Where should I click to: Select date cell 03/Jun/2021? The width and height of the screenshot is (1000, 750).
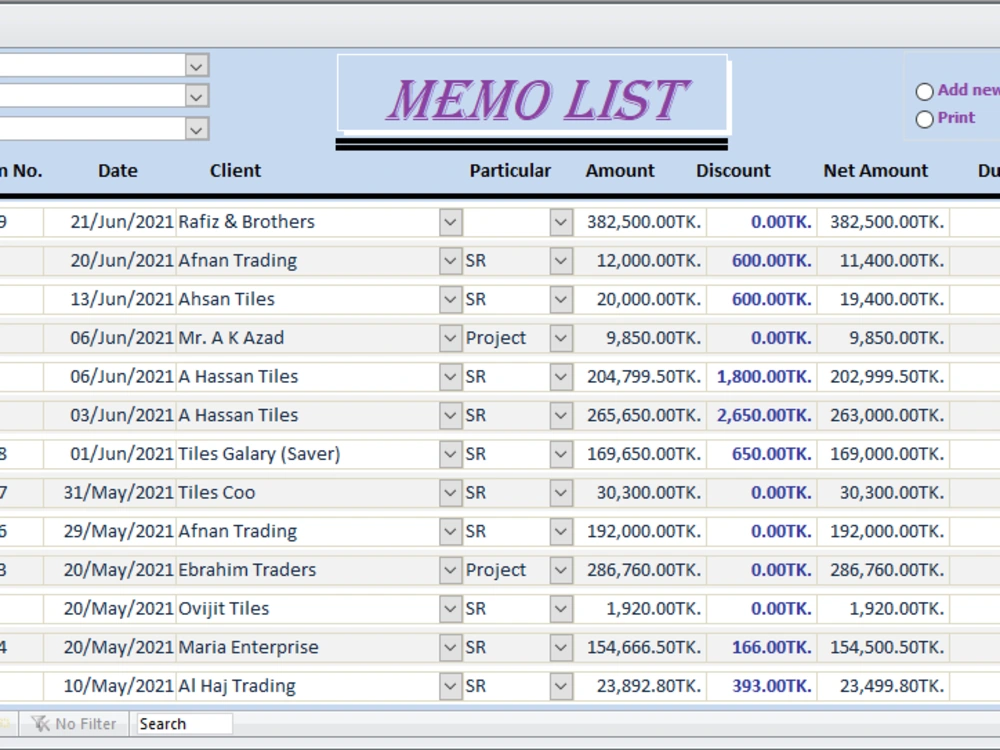point(110,415)
